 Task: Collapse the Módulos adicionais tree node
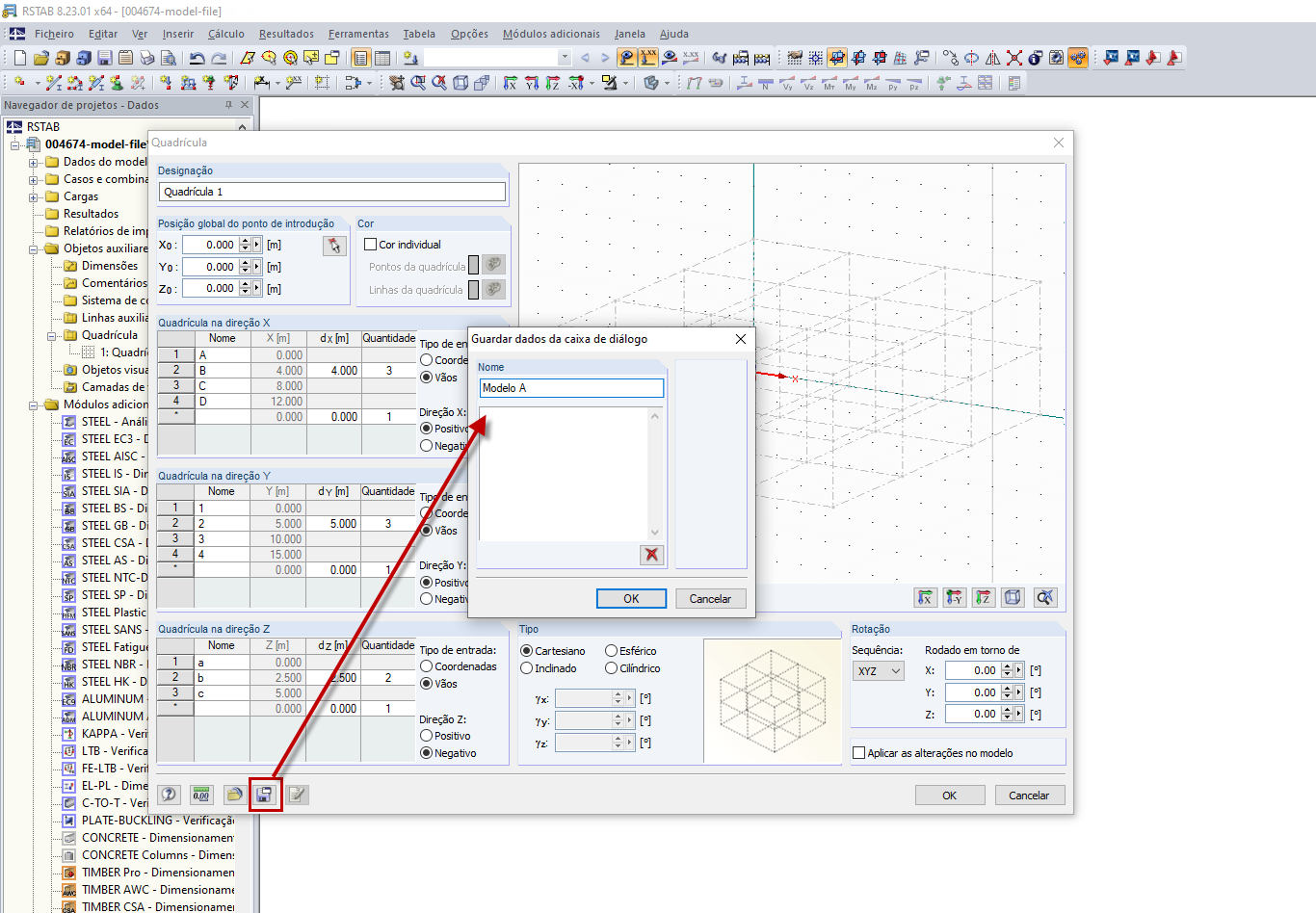(x=34, y=404)
